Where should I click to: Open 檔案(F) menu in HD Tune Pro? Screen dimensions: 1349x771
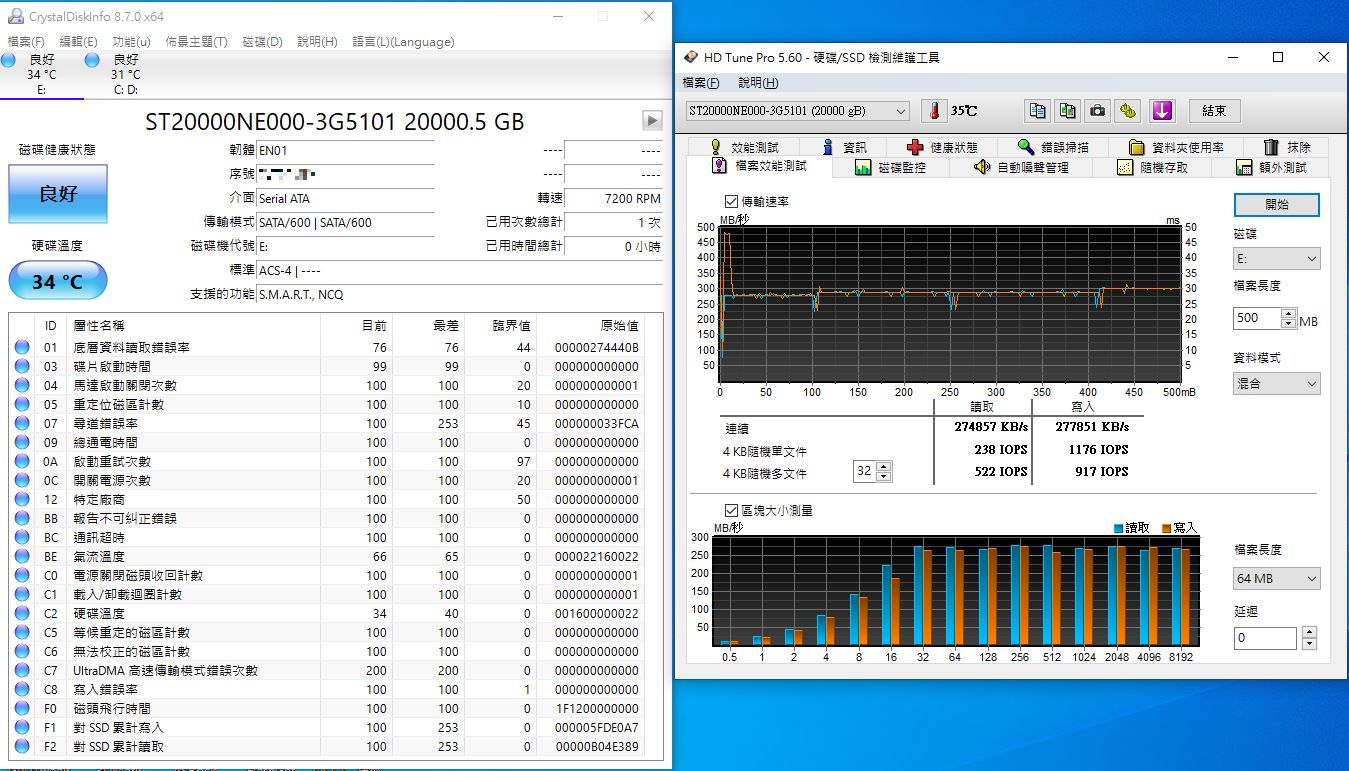click(701, 83)
